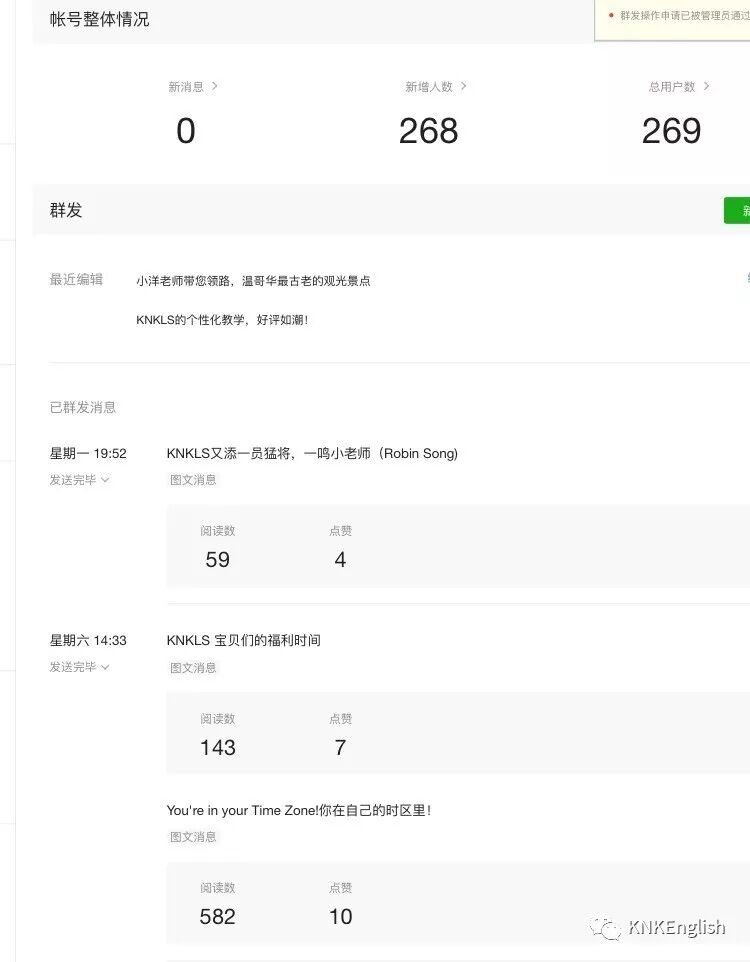
Task: Click the new message count 0
Action: (x=186, y=131)
